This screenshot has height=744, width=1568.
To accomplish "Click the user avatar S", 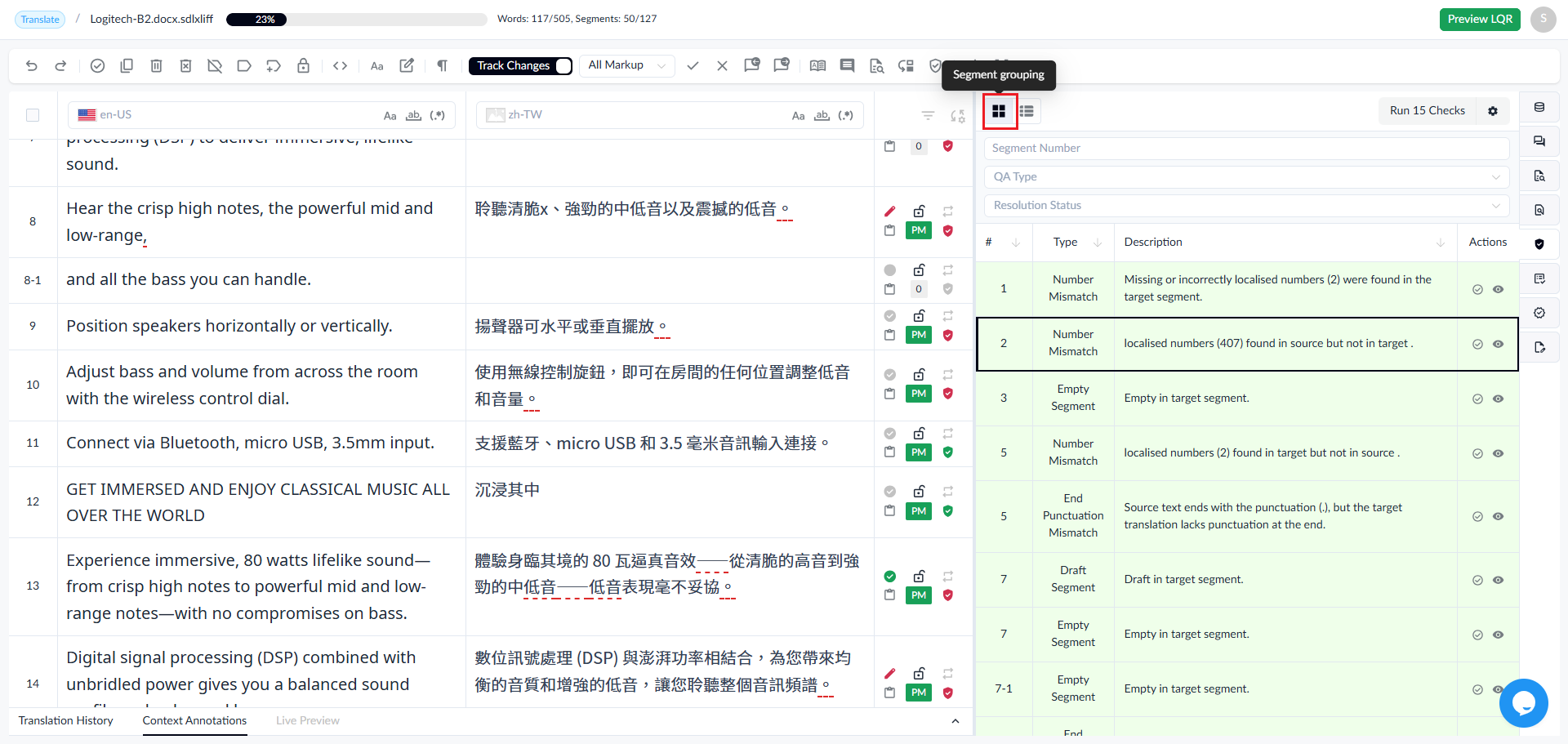I will coord(1543,20).
